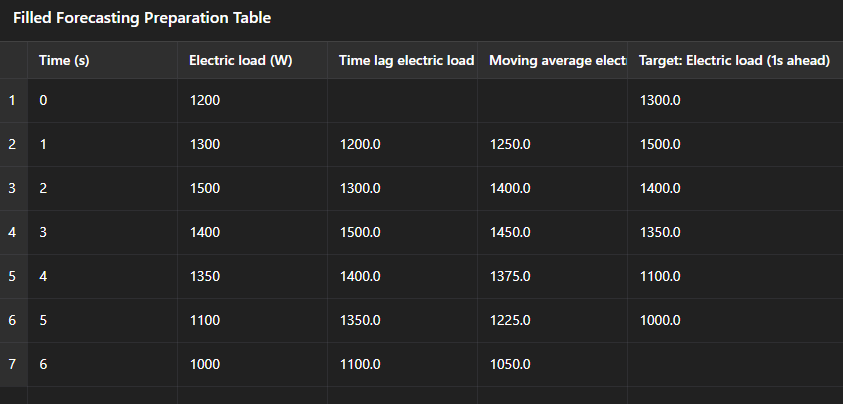Click the time lag cell 1200.0

tap(402, 145)
